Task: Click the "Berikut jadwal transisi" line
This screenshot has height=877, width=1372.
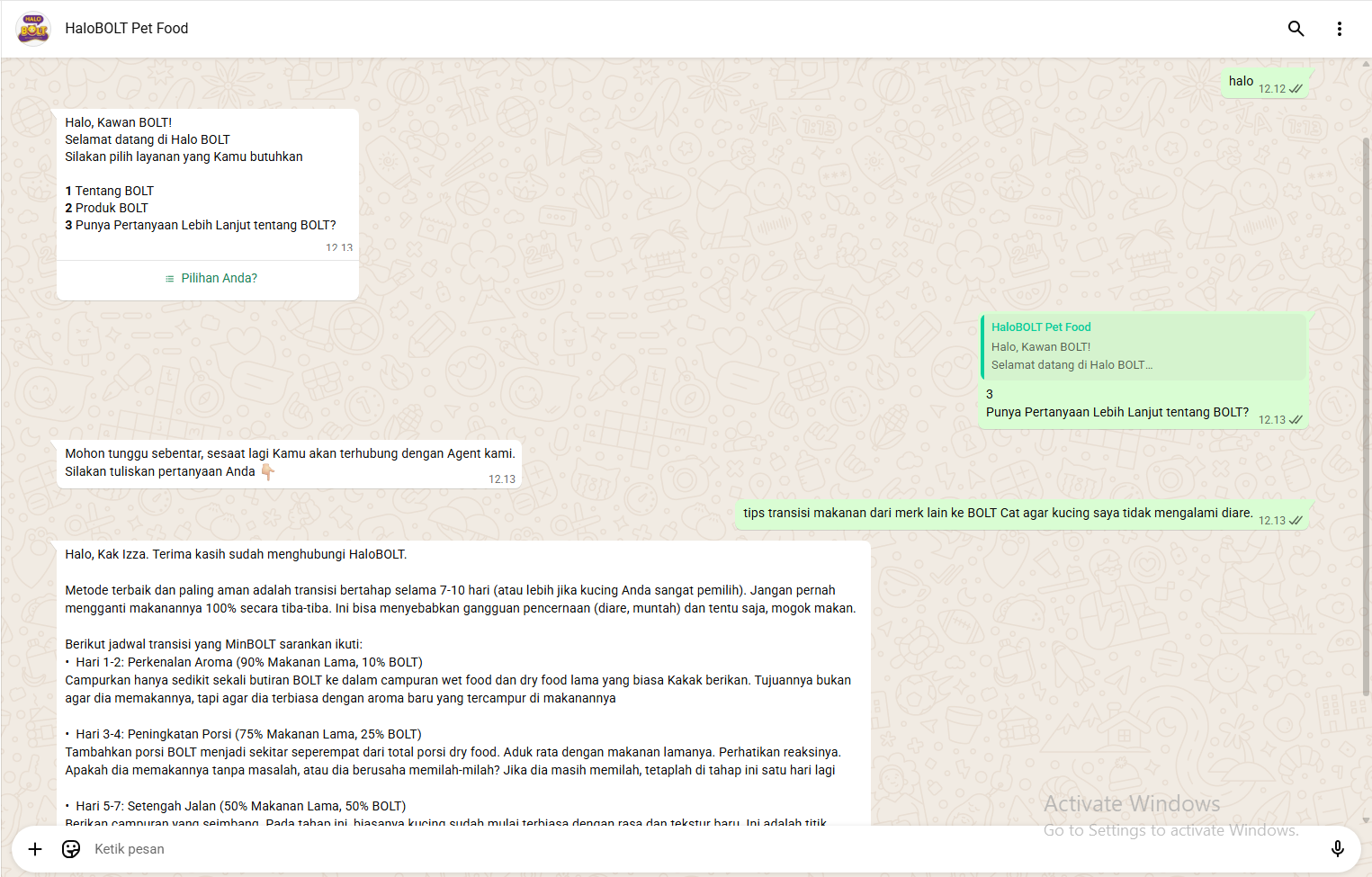Action: pyautogui.click(x=214, y=644)
